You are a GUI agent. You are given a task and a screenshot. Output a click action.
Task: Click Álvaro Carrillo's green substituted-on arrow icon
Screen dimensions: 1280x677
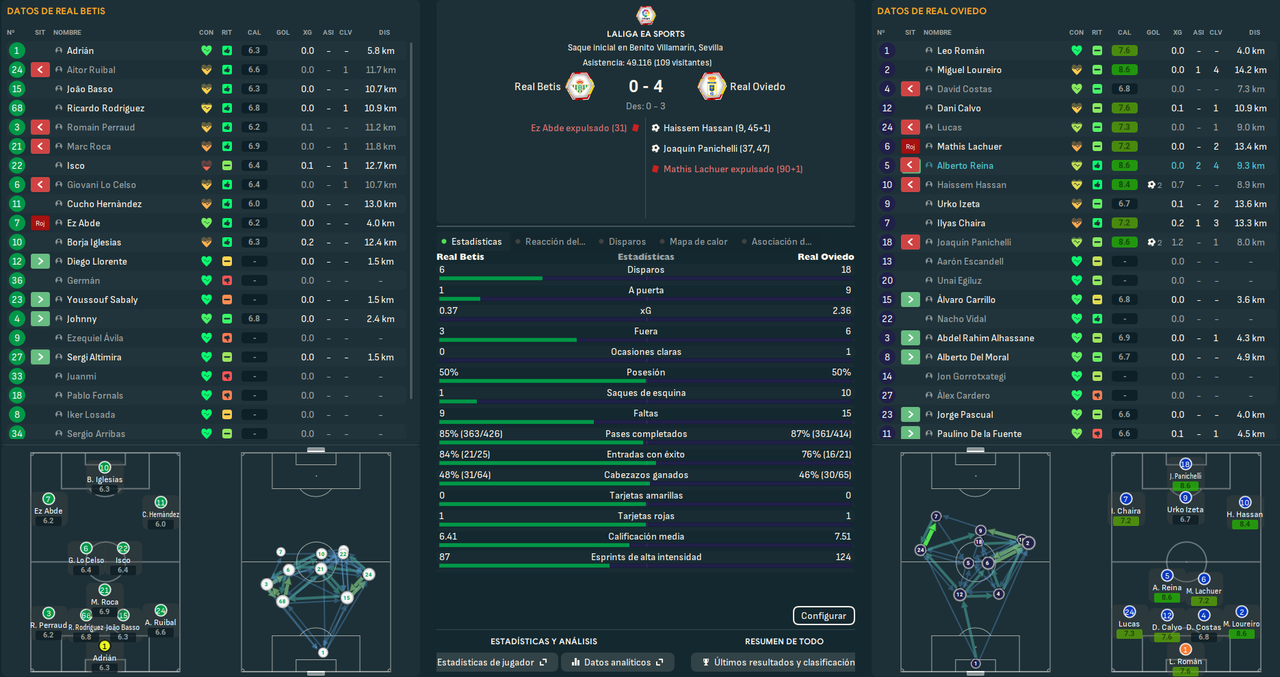(910, 300)
